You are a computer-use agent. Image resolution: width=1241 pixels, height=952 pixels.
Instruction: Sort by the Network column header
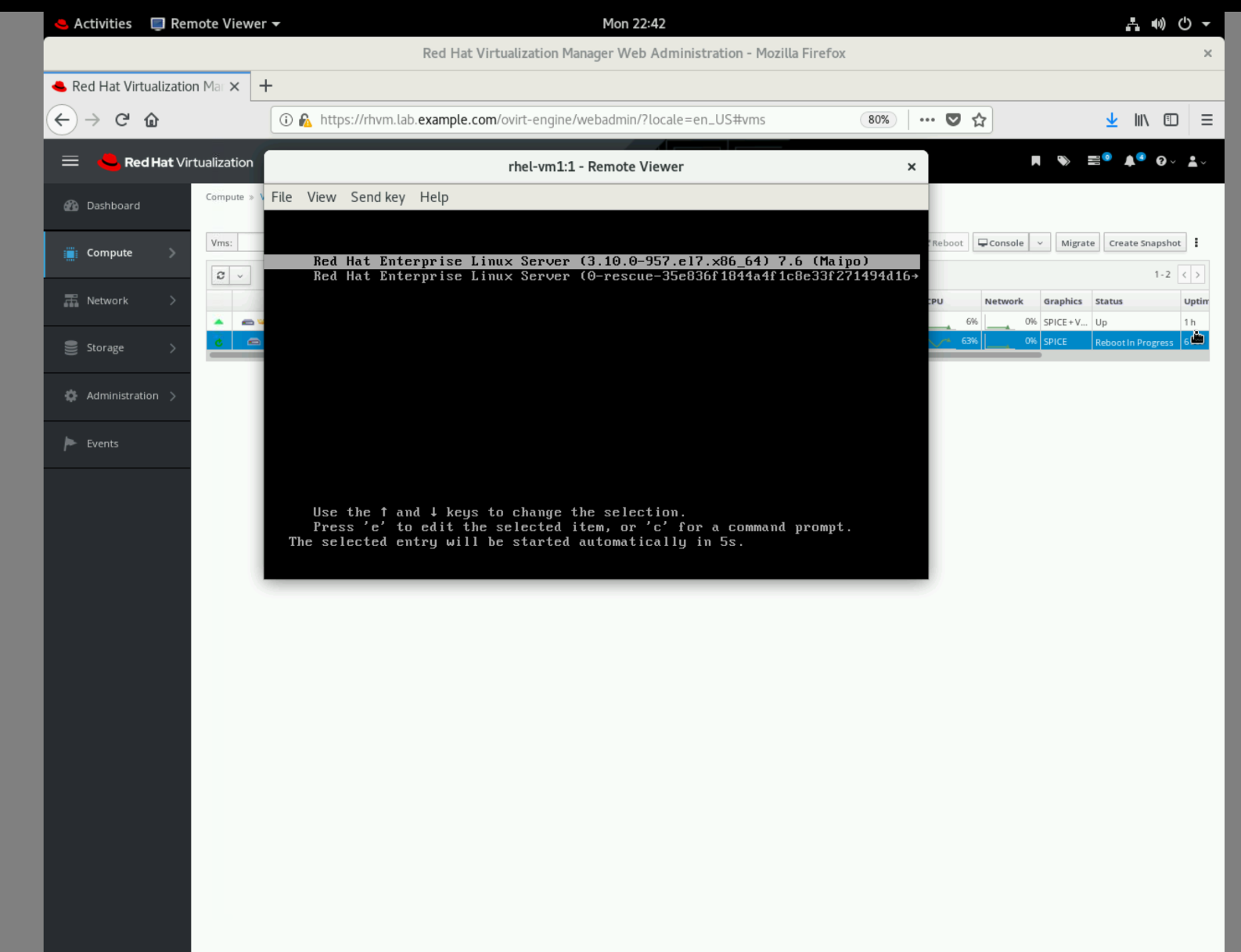click(x=1004, y=301)
